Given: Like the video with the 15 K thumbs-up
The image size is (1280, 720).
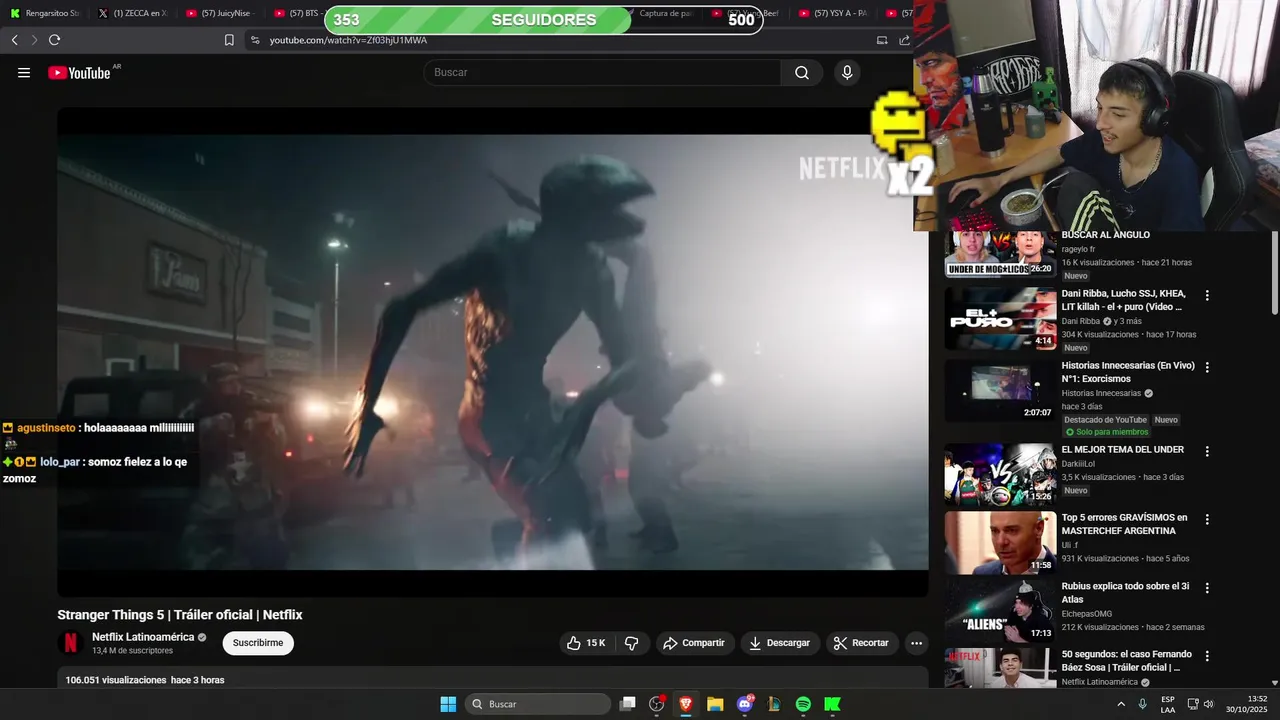Looking at the screenshot, I should [586, 643].
